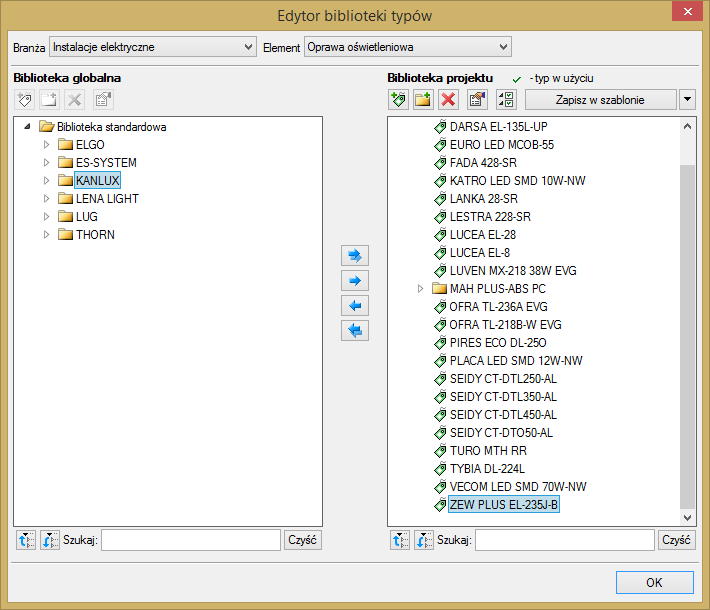Select LENA LIGHT label

(107, 198)
